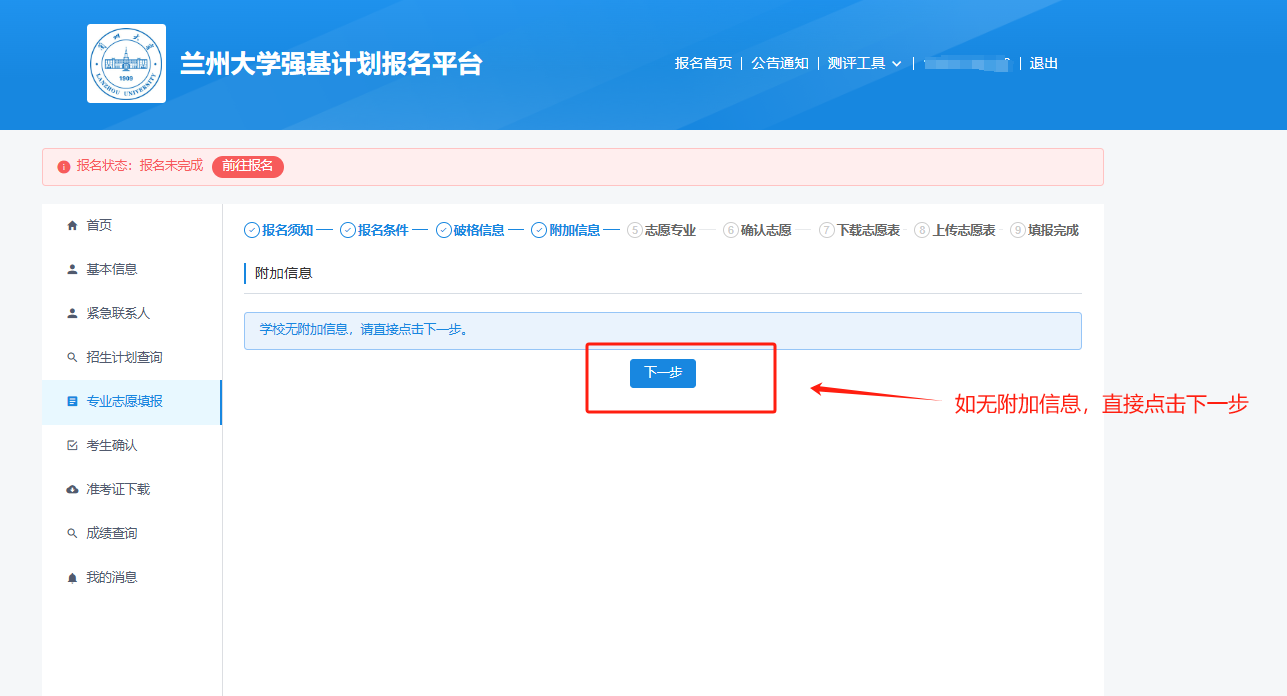Click the checkmark icon beside 考生确认
This screenshot has height=696, width=1287.
pyautogui.click(x=72, y=446)
